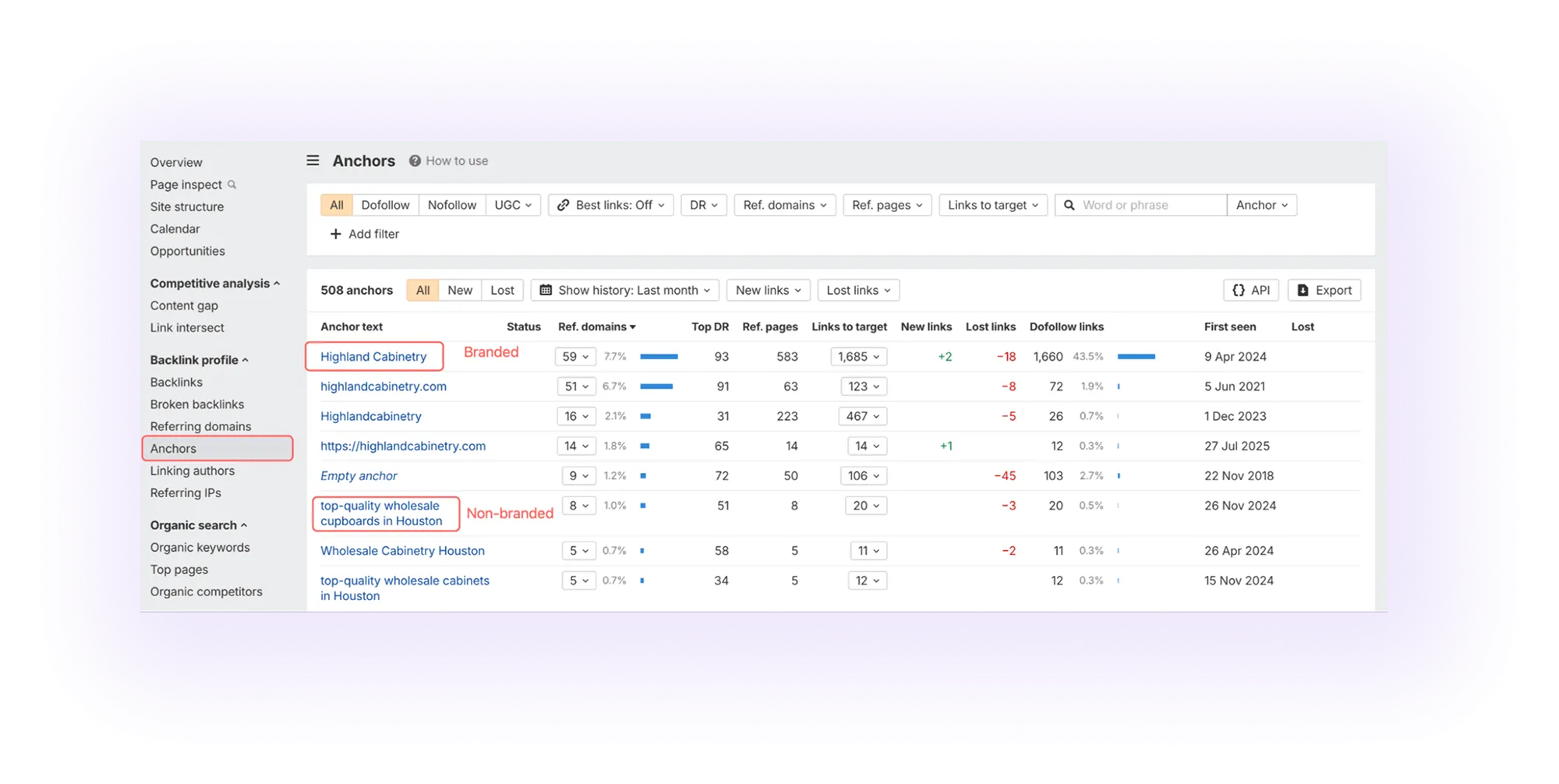Switch to the Nofollow links filter
1559x784 pixels.
point(452,205)
